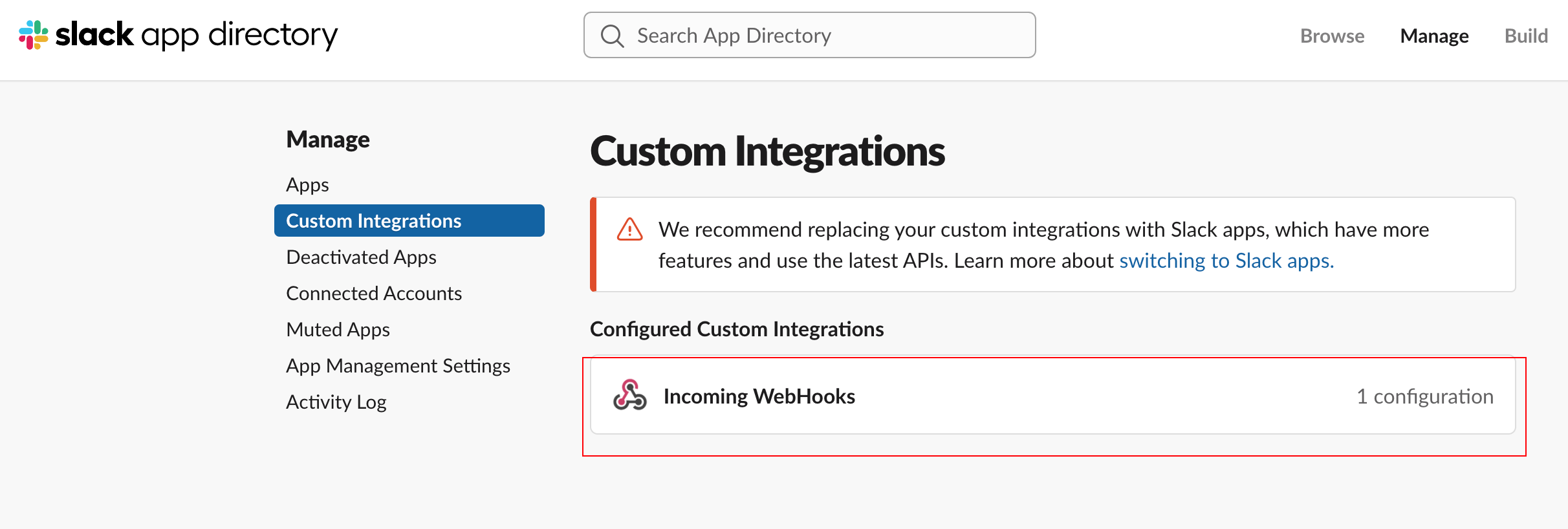This screenshot has width=1568, height=529.
Task: Click the Custom Integrations page heading
Action: tap(767, 151)
